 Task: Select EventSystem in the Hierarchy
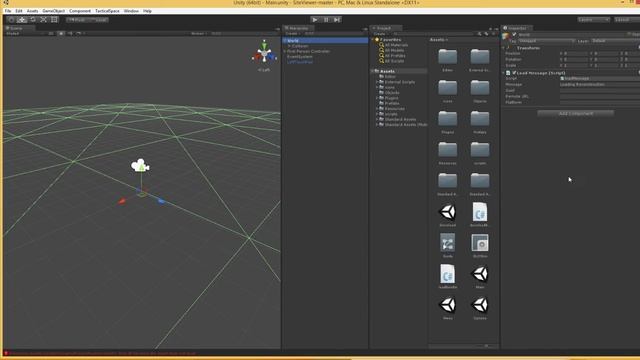pos(300,57)
